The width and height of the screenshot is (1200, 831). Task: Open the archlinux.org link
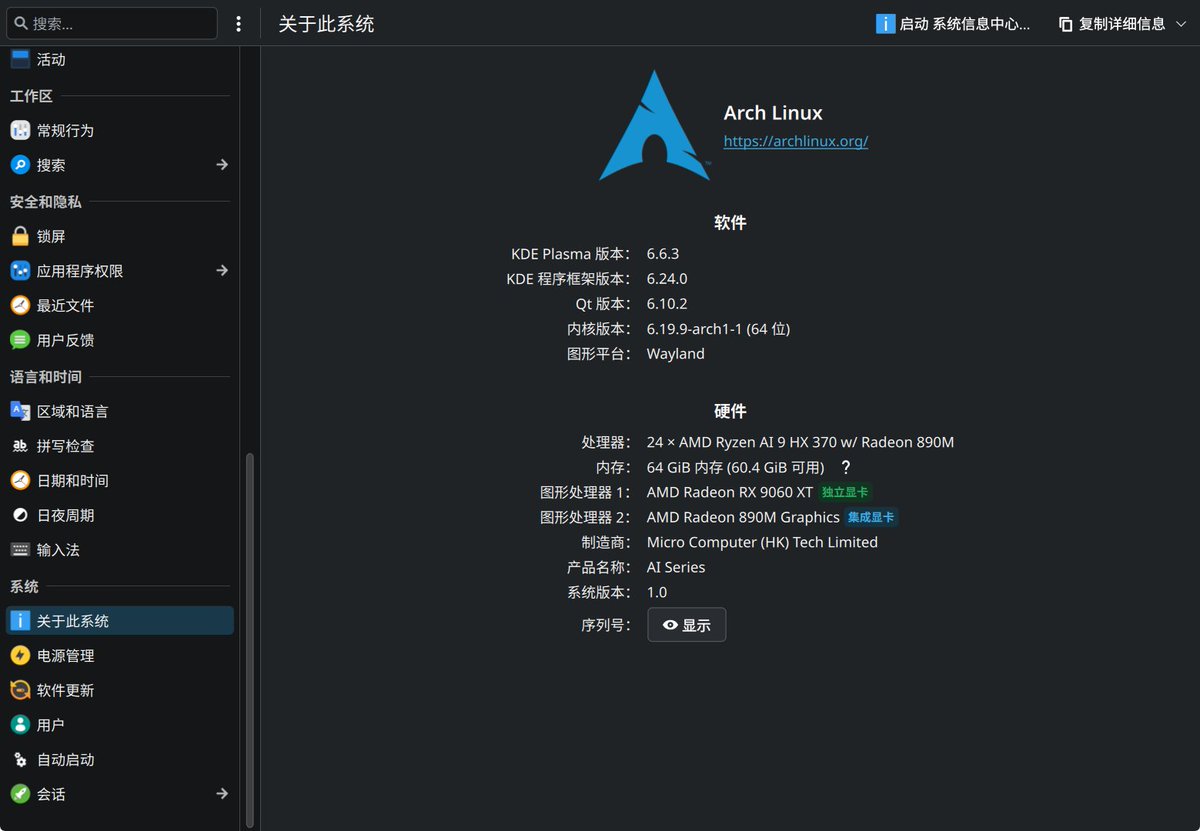pyautogui.click(x=796, y=141)
